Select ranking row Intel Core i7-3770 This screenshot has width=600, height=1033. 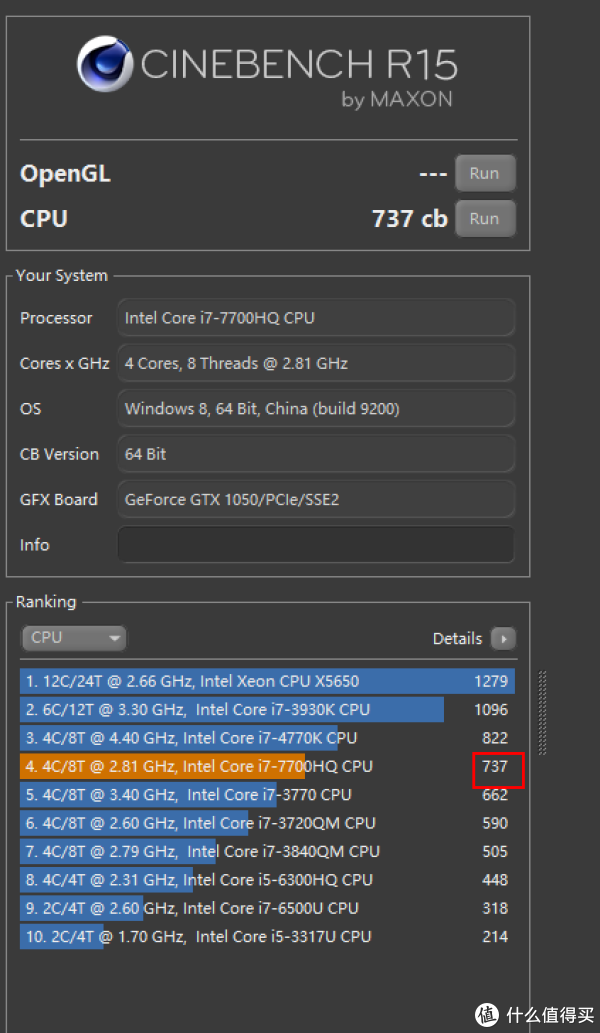coord(267,795)
